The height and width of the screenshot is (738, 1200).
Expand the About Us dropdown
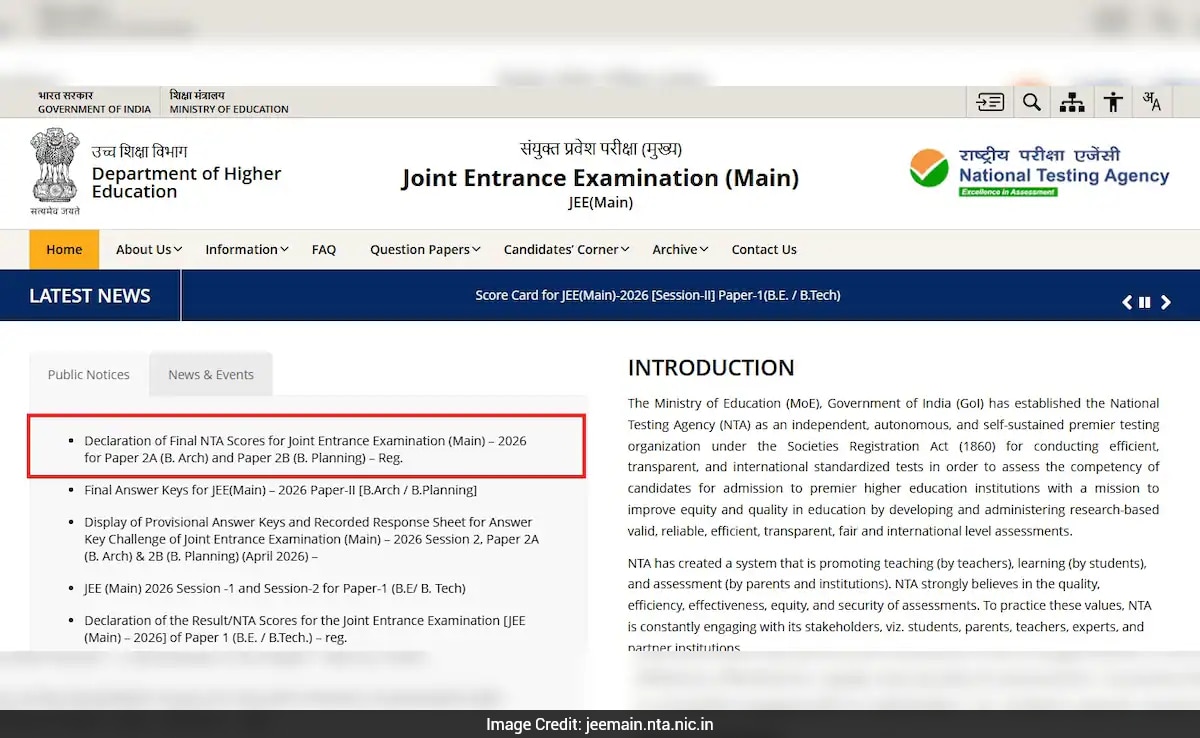(x=149, y=250)
